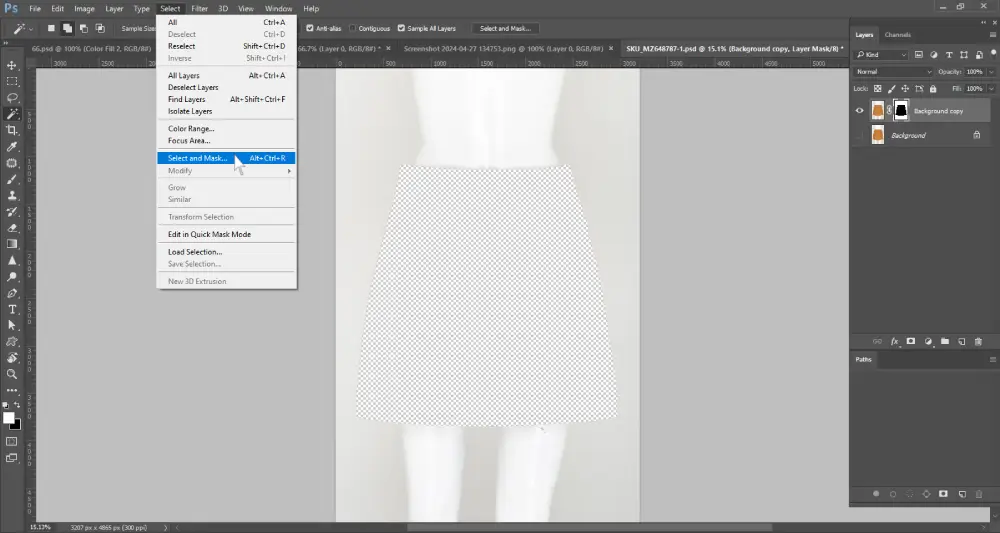The image size is (1000, 533).
Task: Switch to the Channels tab
Action: (897, 35)
